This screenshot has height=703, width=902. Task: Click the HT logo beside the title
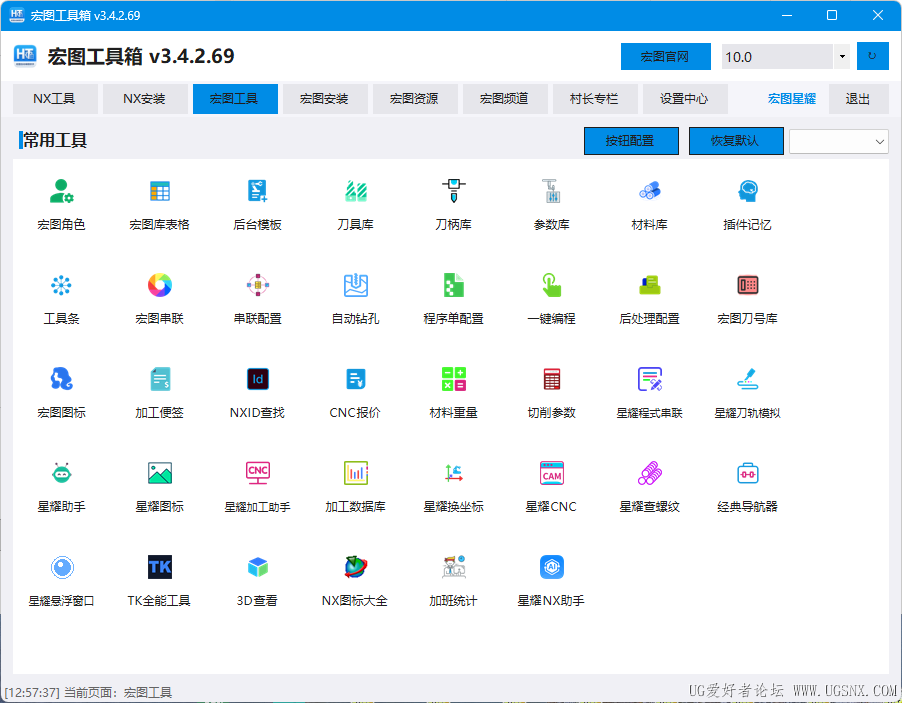(x=25, y=56)
